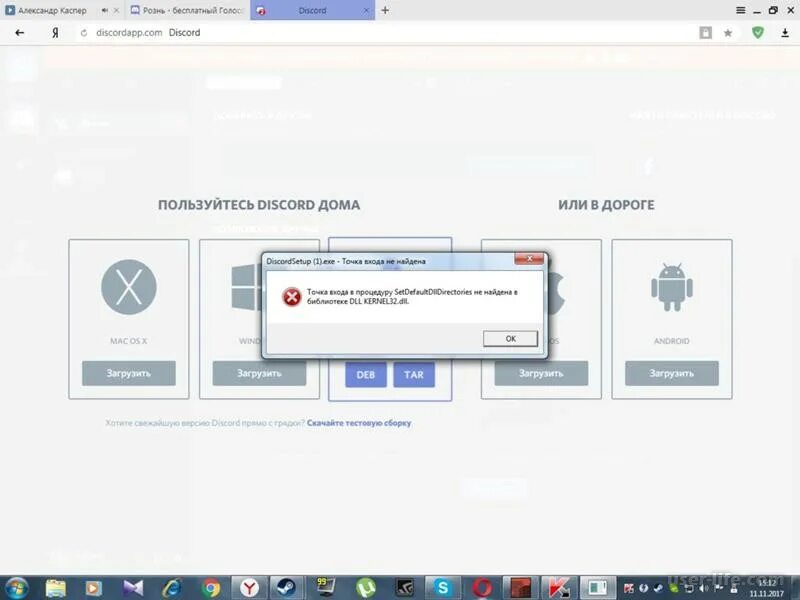Click the Android robot icon
Screen dimensions: 800x600
pos(671,287)
